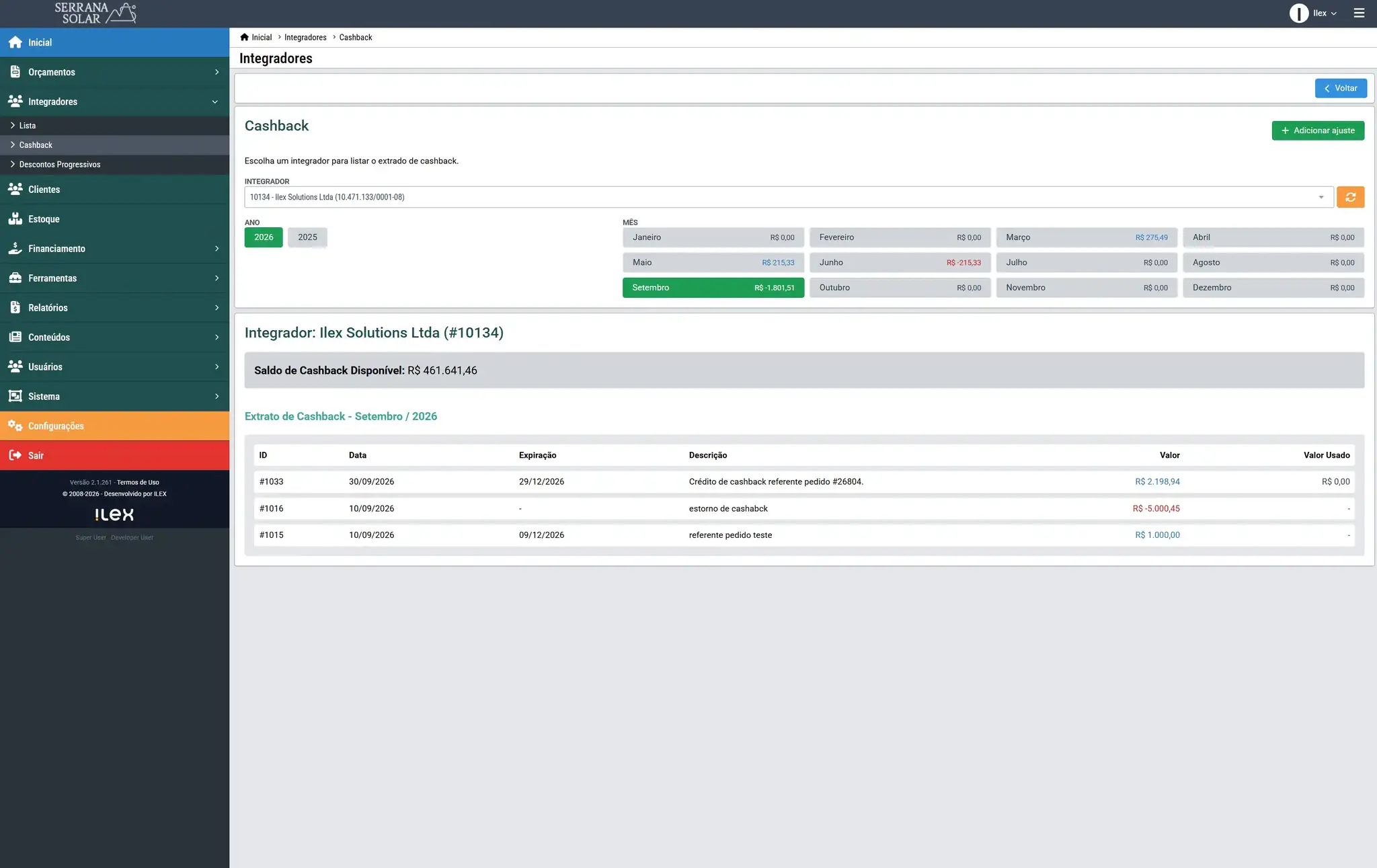Image resolution: width=1377 pixels, height=868 pixels.
Task: Click the Estoque boxes icon
Action: click(15, 219)
